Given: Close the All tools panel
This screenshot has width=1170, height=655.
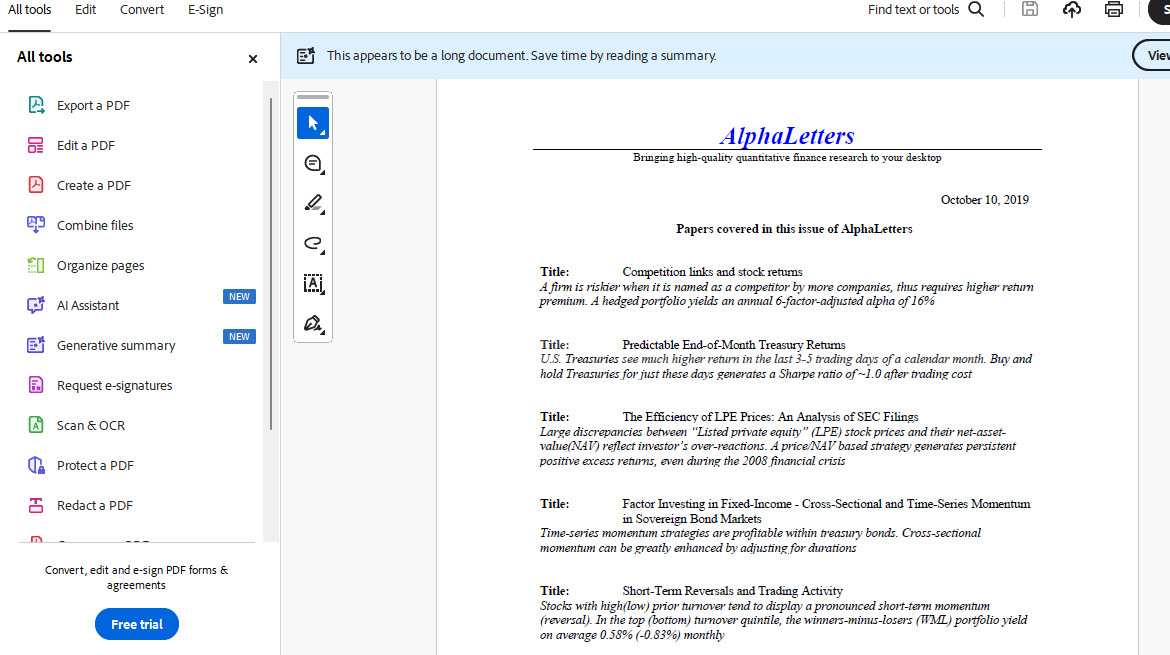Looking at the screenshot, I should [253, 59].
